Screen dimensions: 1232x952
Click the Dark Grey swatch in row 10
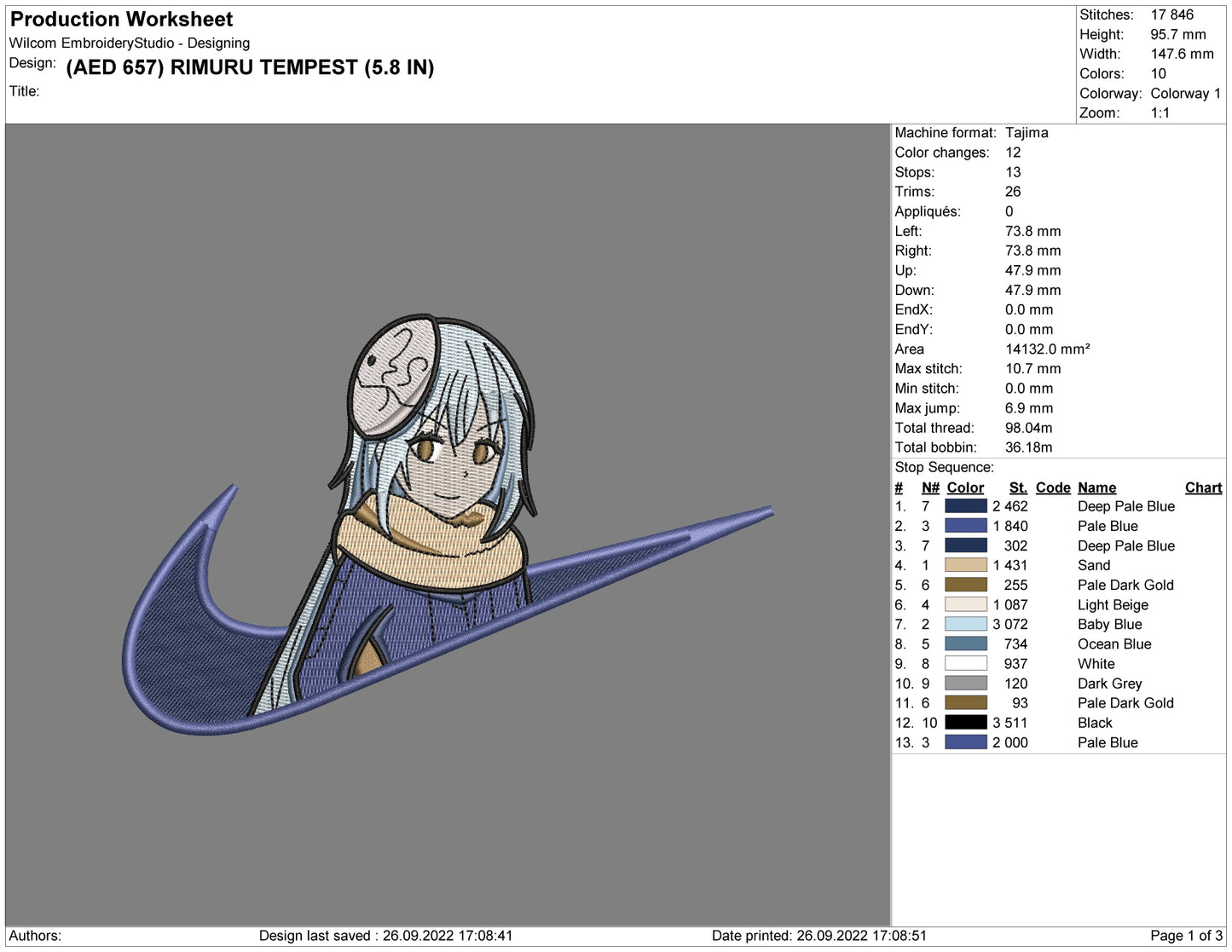pos(965,683)
